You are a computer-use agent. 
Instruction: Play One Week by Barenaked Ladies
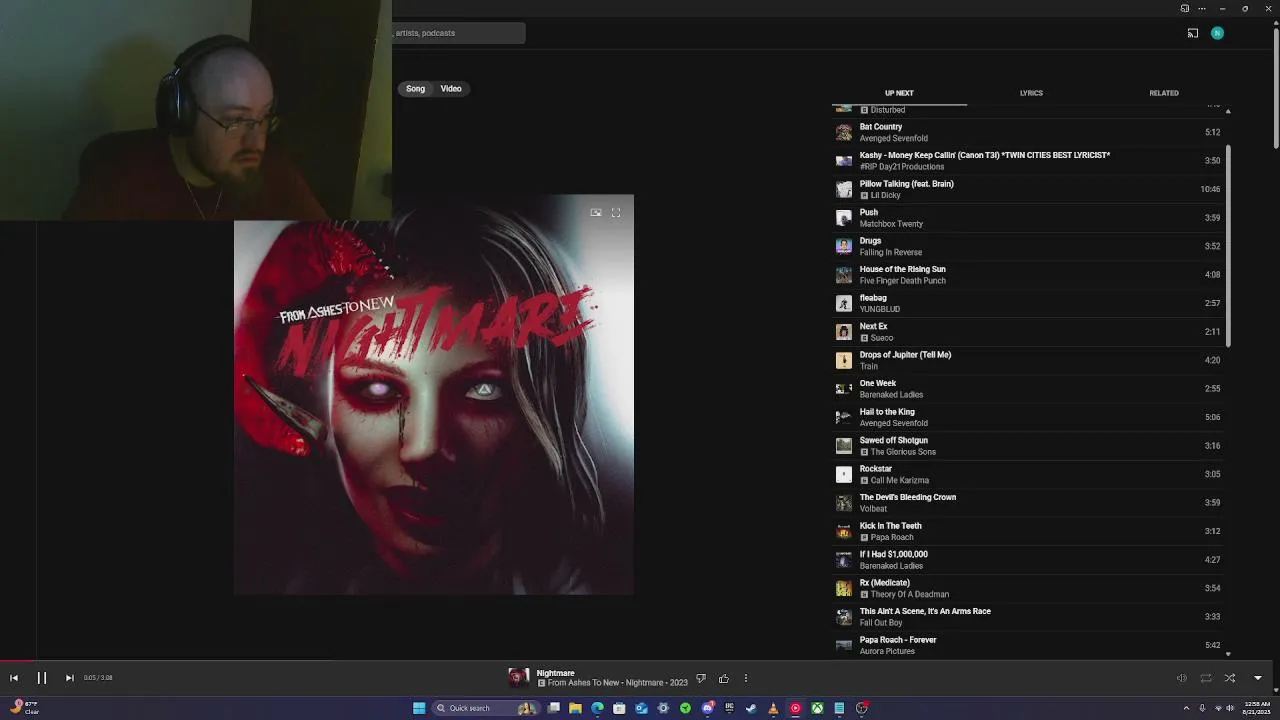pyautogui.click(x=1027, y=389)
